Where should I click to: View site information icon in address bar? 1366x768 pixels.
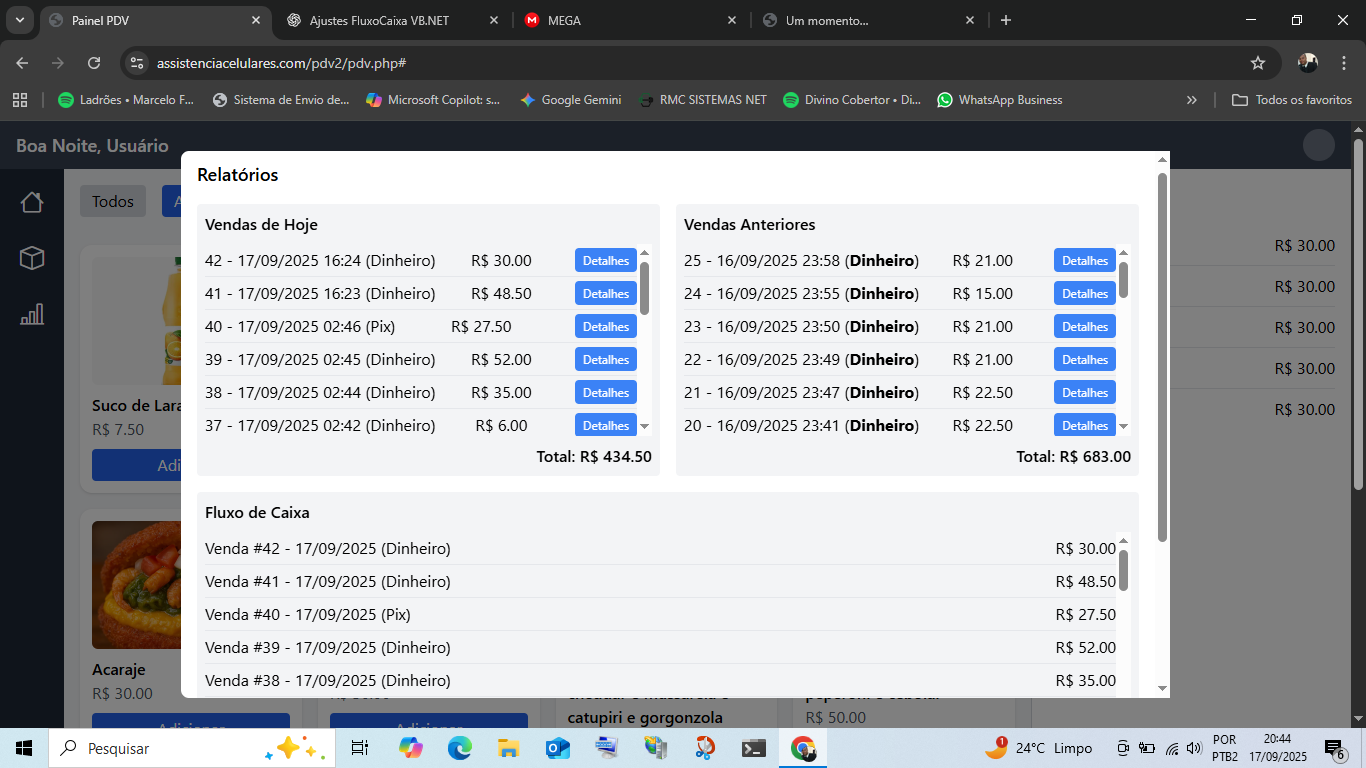[x=138, y=63]
